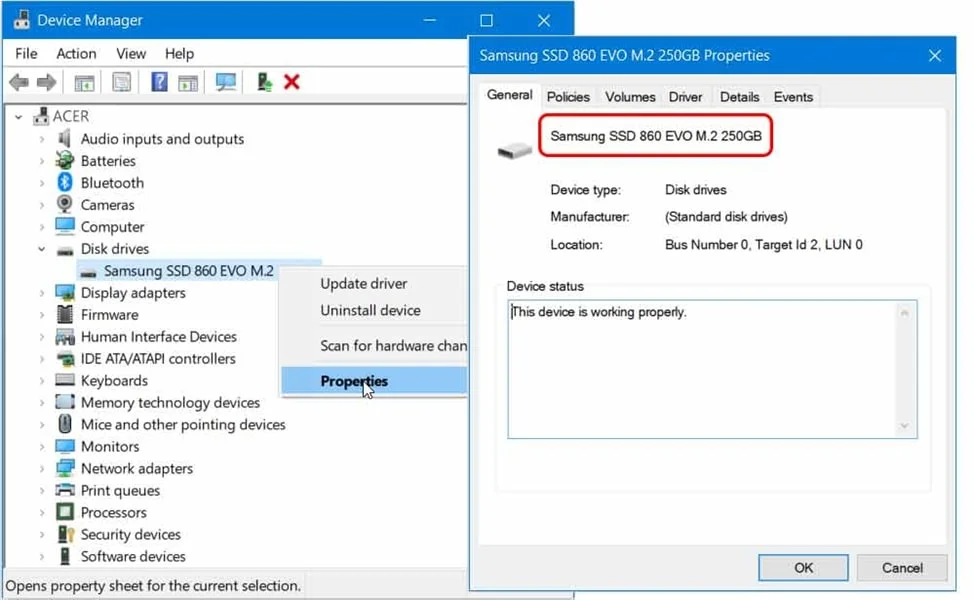Click the Mice and other pointing devices icon
975x600 pixels.
point(65,424)
